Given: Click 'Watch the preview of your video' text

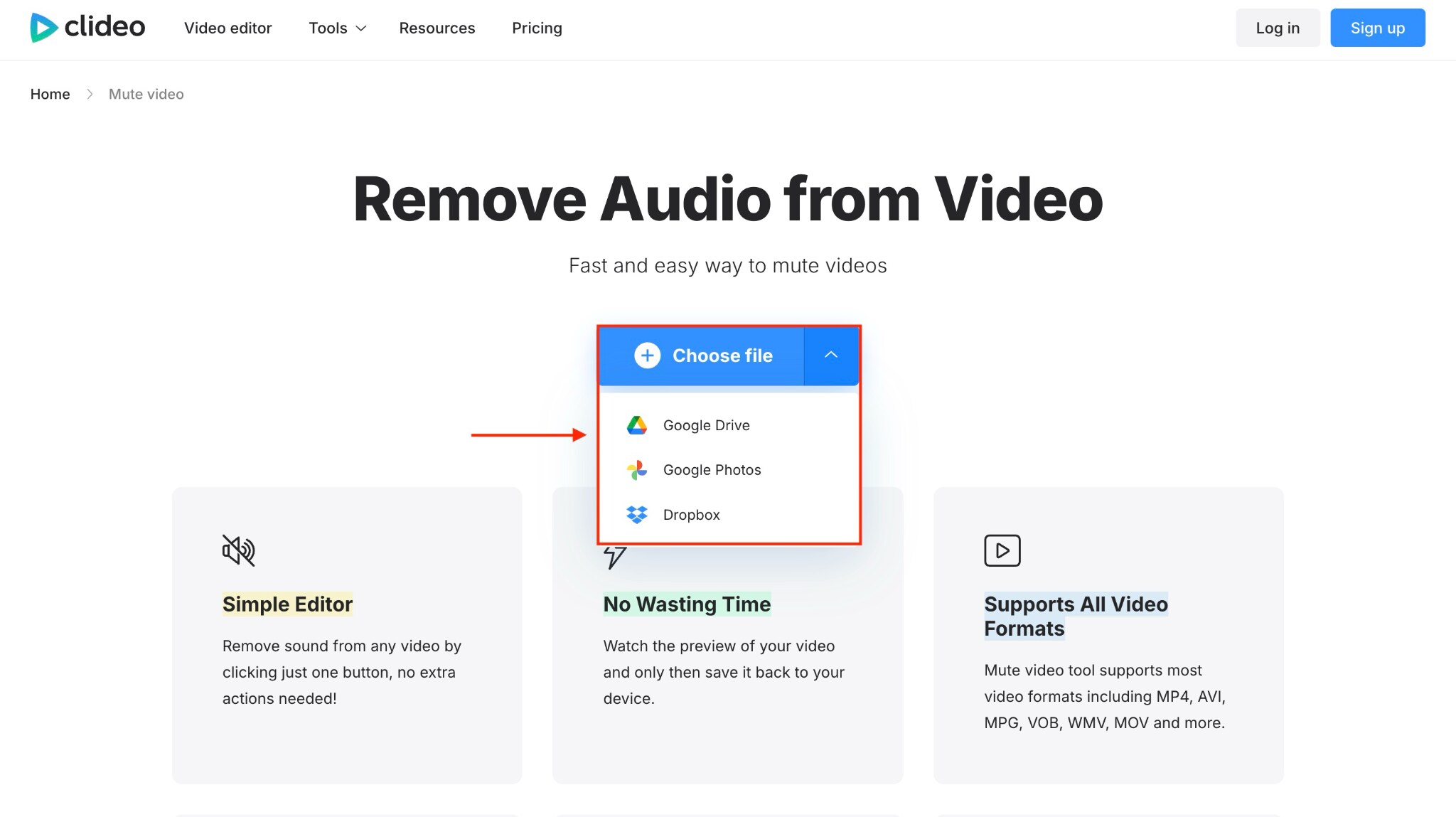Looking at the screenshot, I should coord(724,672).
